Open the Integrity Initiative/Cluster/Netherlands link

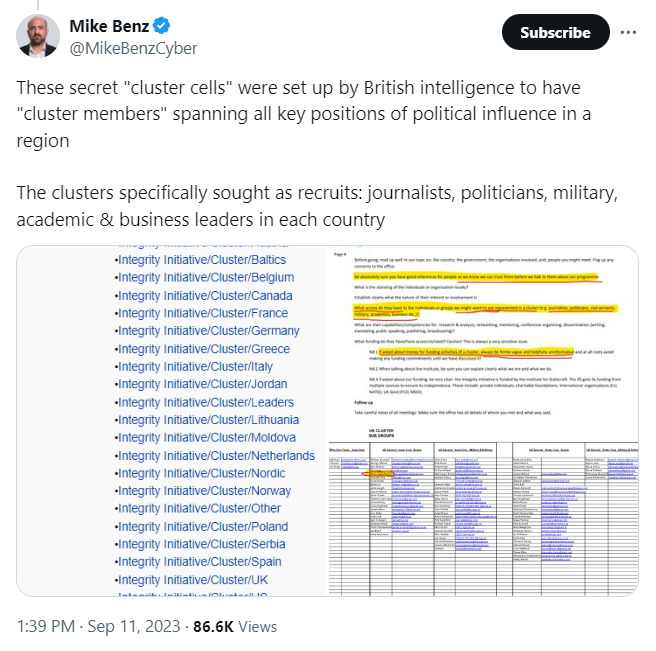click(x=215, y=455)
